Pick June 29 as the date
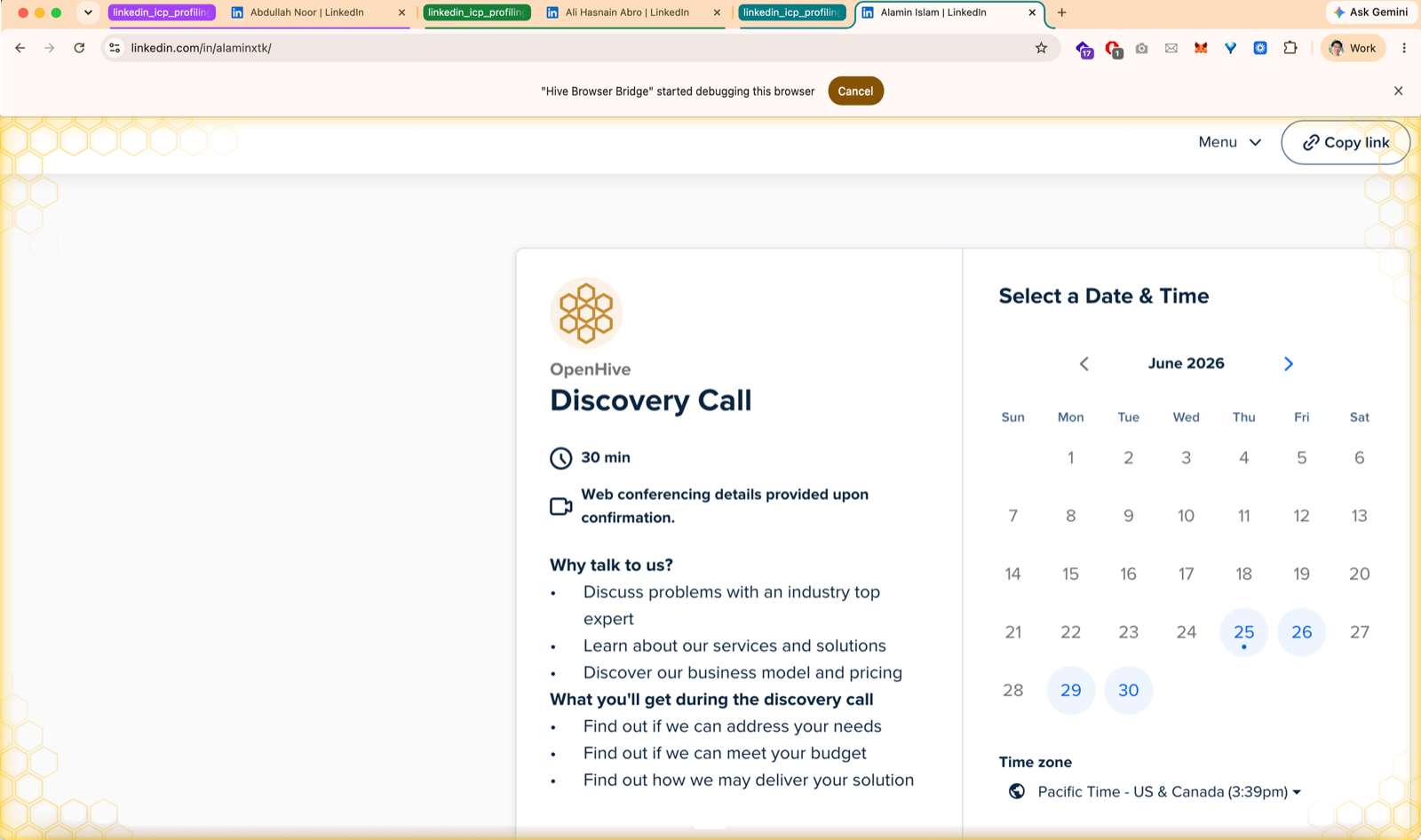This screenshot has width=1421, height=840. click(1070, 690)
